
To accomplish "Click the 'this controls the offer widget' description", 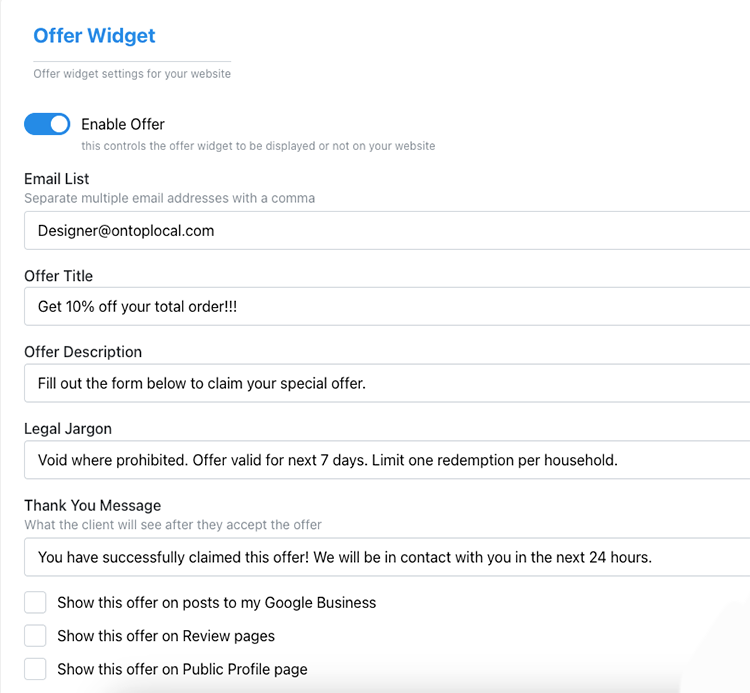I will click(x=258, y=146).
